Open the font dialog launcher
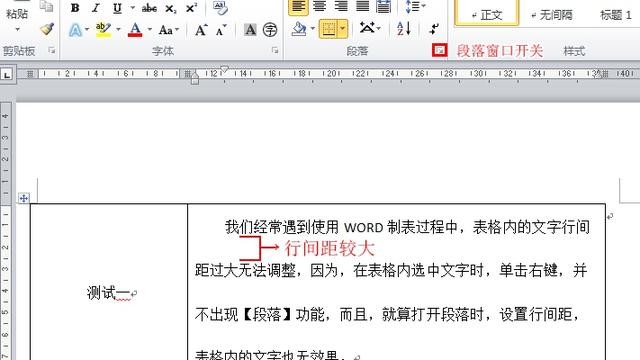 tap(275, 50)
